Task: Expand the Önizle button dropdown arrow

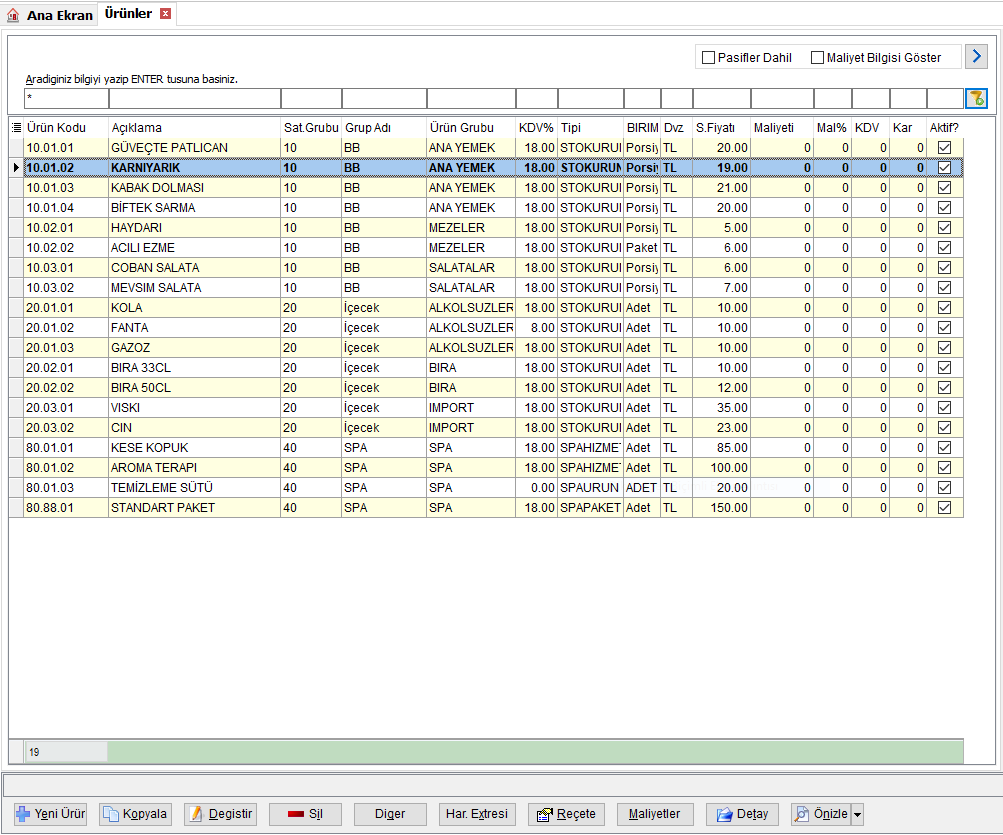Action: click(x=857, y=815)
